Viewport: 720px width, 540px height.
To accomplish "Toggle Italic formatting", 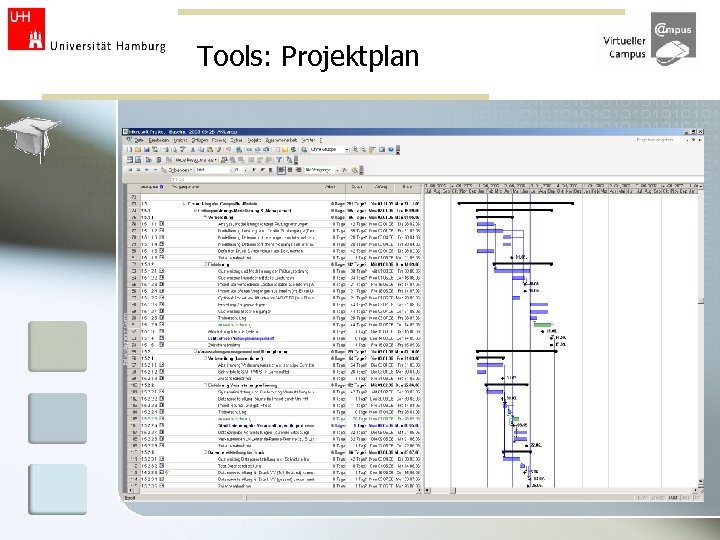I will click(262, 170).
